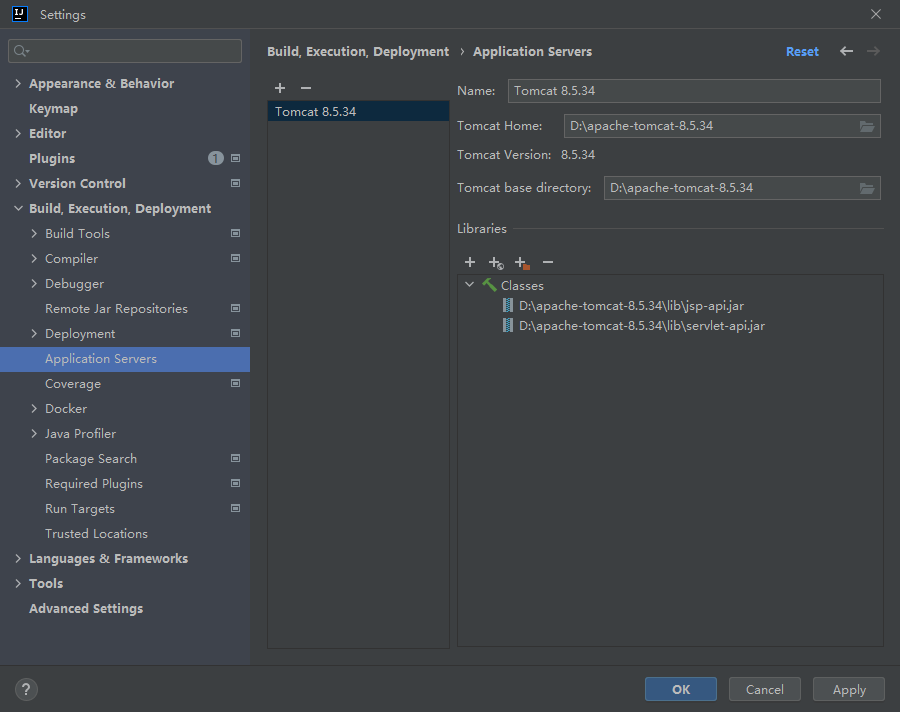Viewport: 900px width, 712px height.
Task: Add library from URL icon
Action: click(x=496, y=262)
